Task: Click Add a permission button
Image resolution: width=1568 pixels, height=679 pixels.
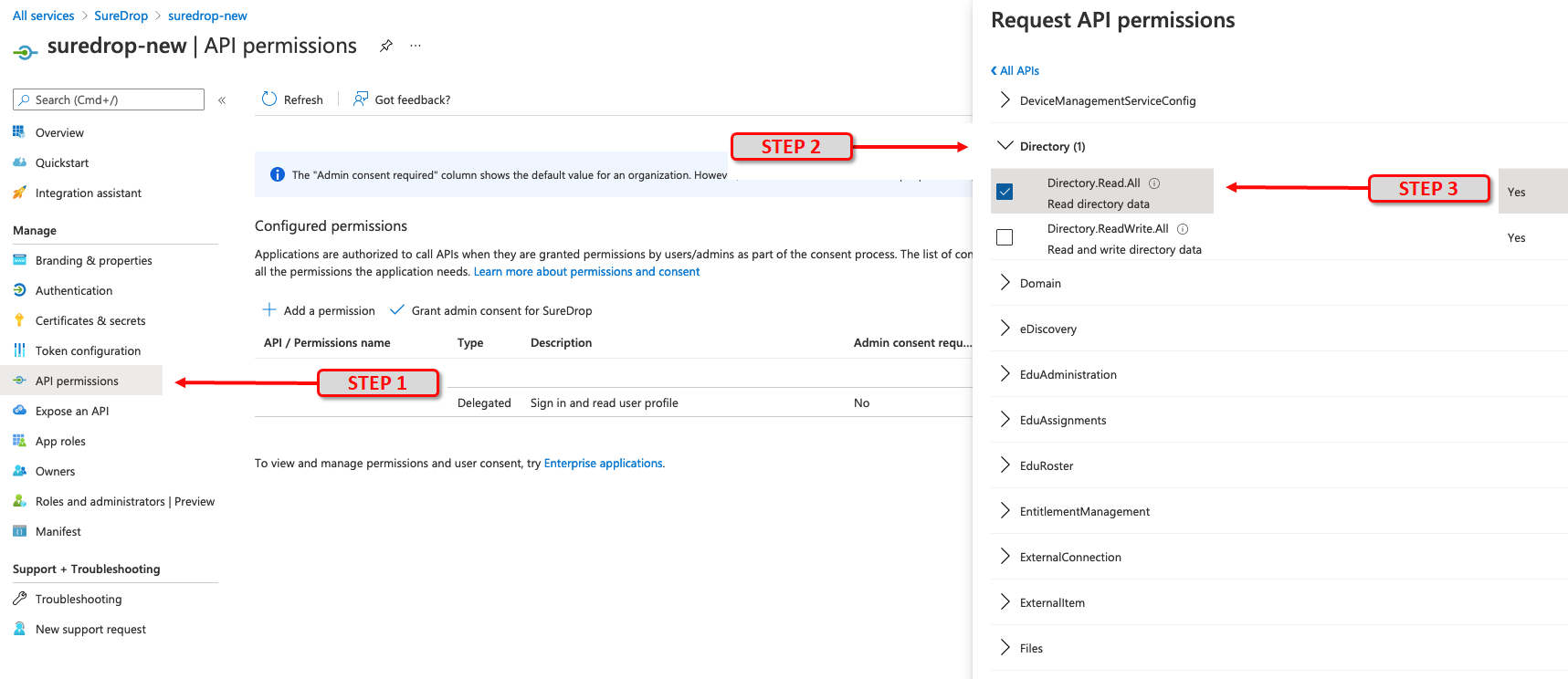Action: pos(319,310)
